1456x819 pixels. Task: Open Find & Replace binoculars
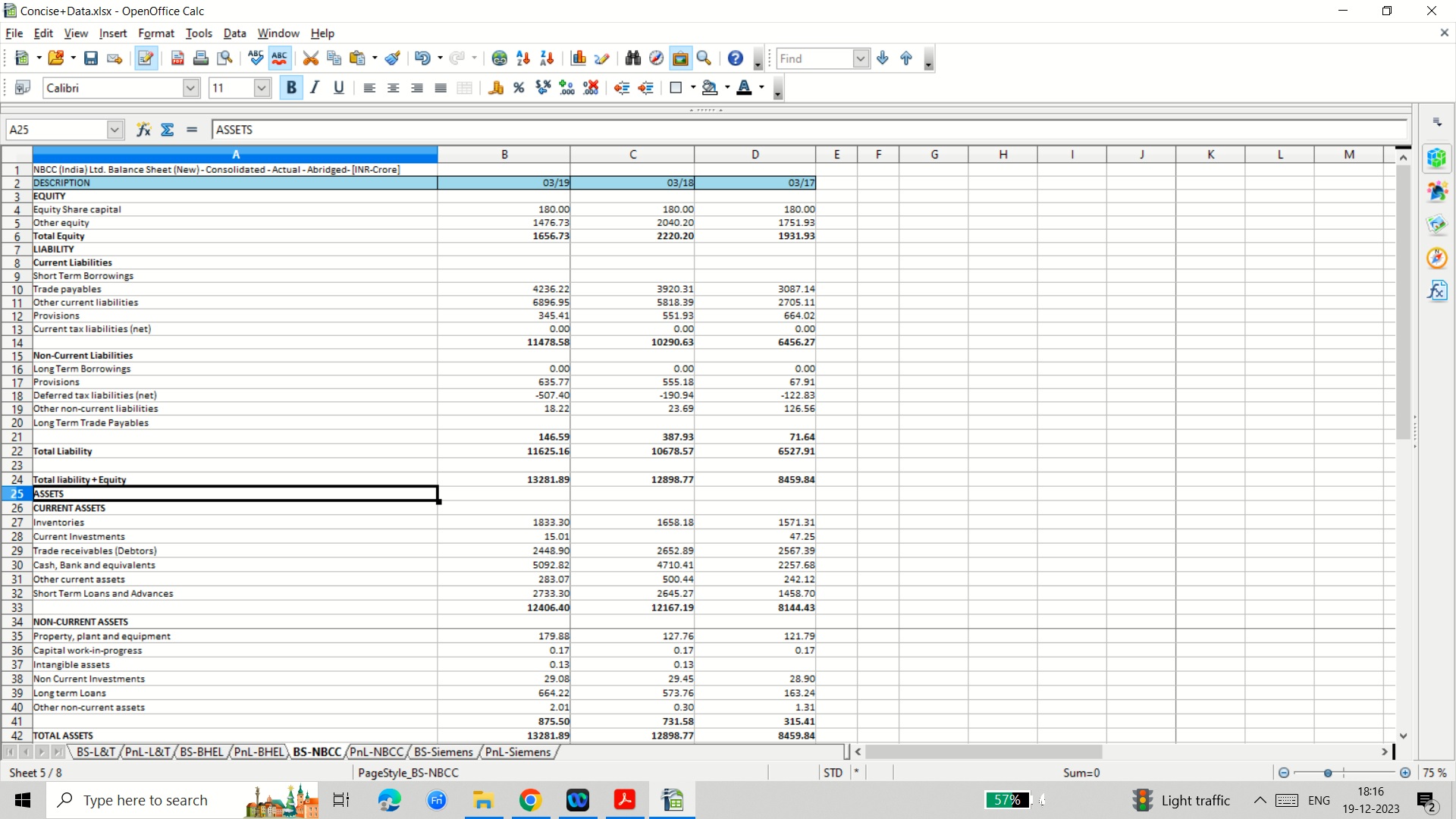click(x=633, y=58)
